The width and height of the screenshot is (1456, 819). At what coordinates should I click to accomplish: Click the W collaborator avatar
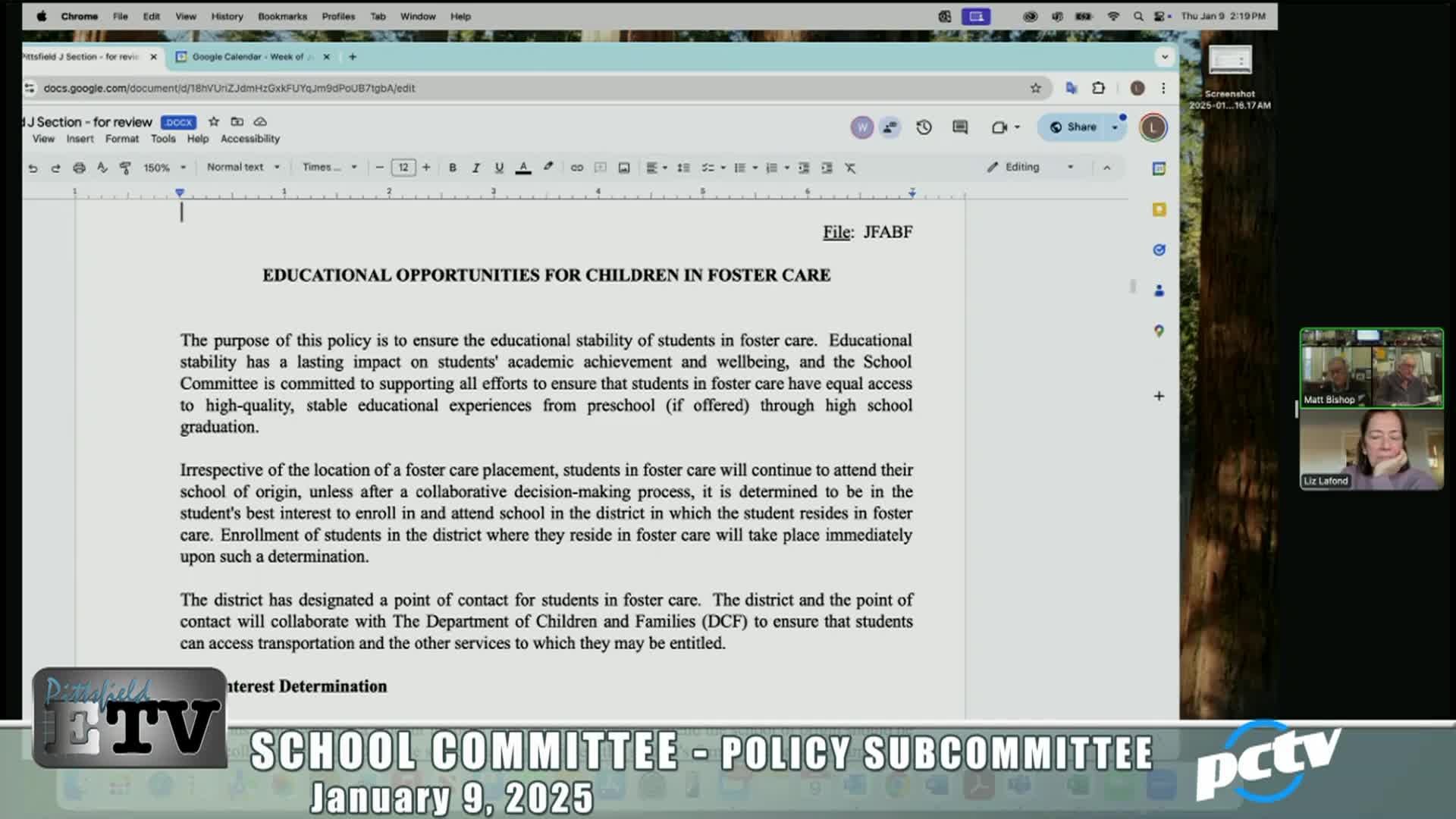(x=861, y=127)
